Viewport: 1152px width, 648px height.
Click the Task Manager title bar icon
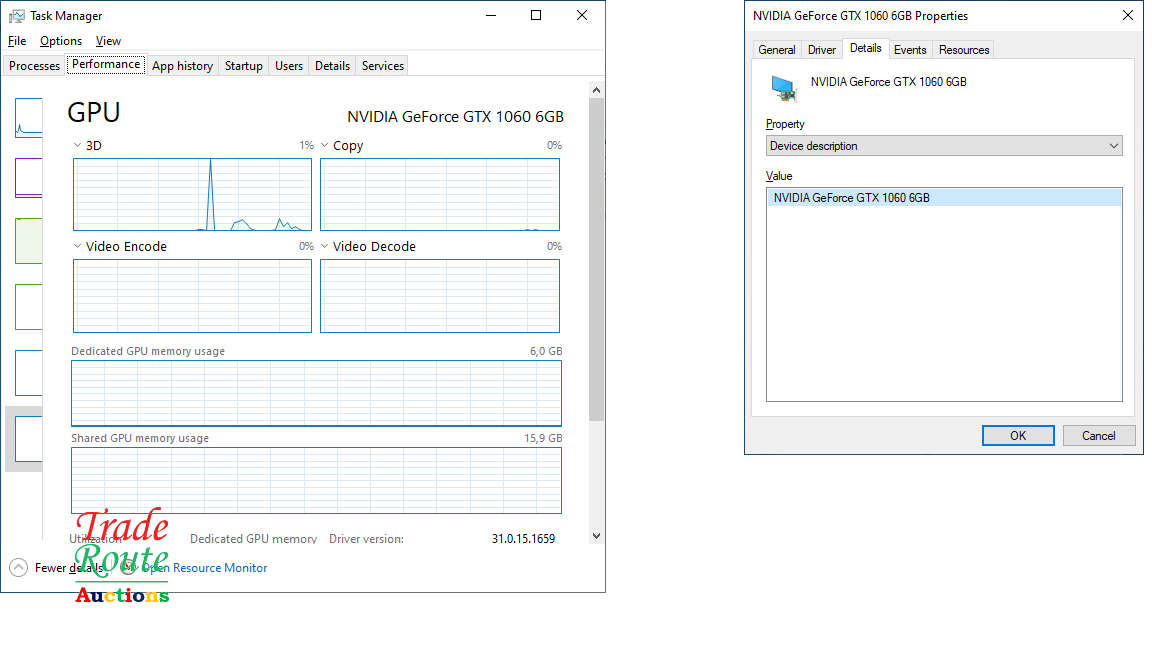[x=17, y=16]
